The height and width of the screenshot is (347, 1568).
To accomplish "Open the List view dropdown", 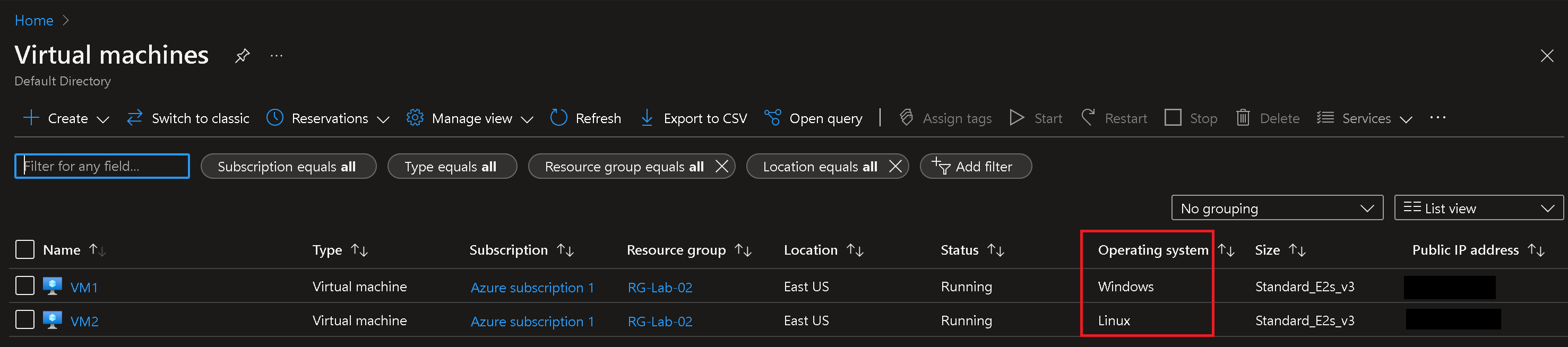I will pyautogui.click(x=1478, y=208).
